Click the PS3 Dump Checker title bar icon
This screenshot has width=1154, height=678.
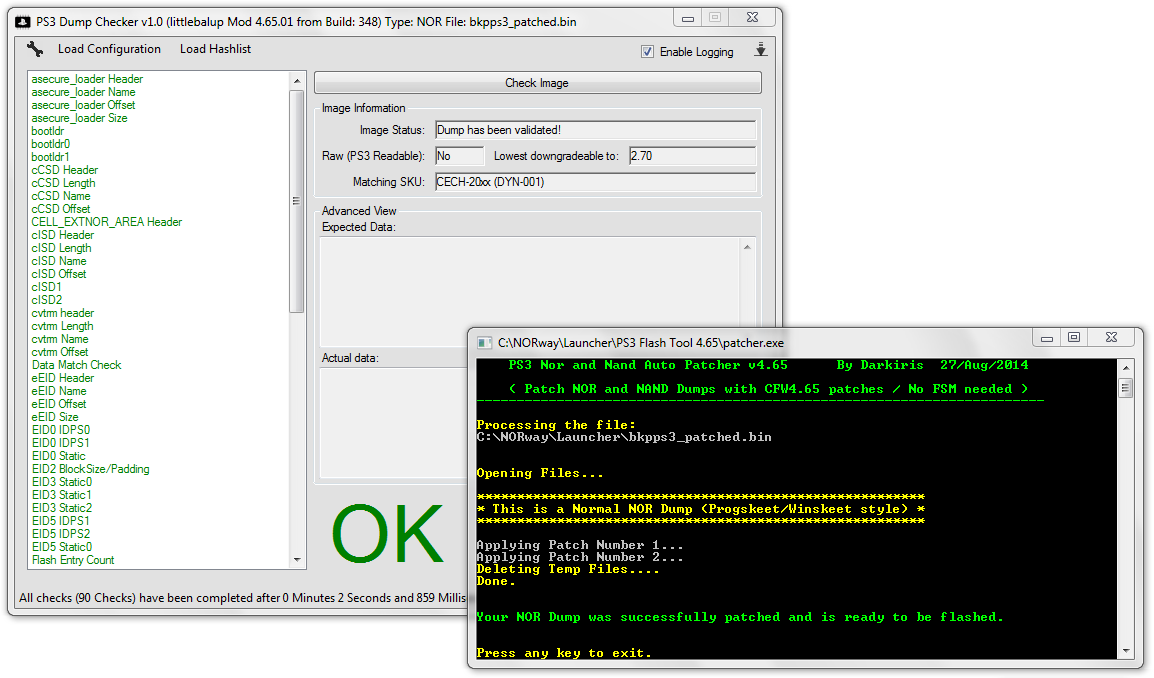tap(23, 21)
